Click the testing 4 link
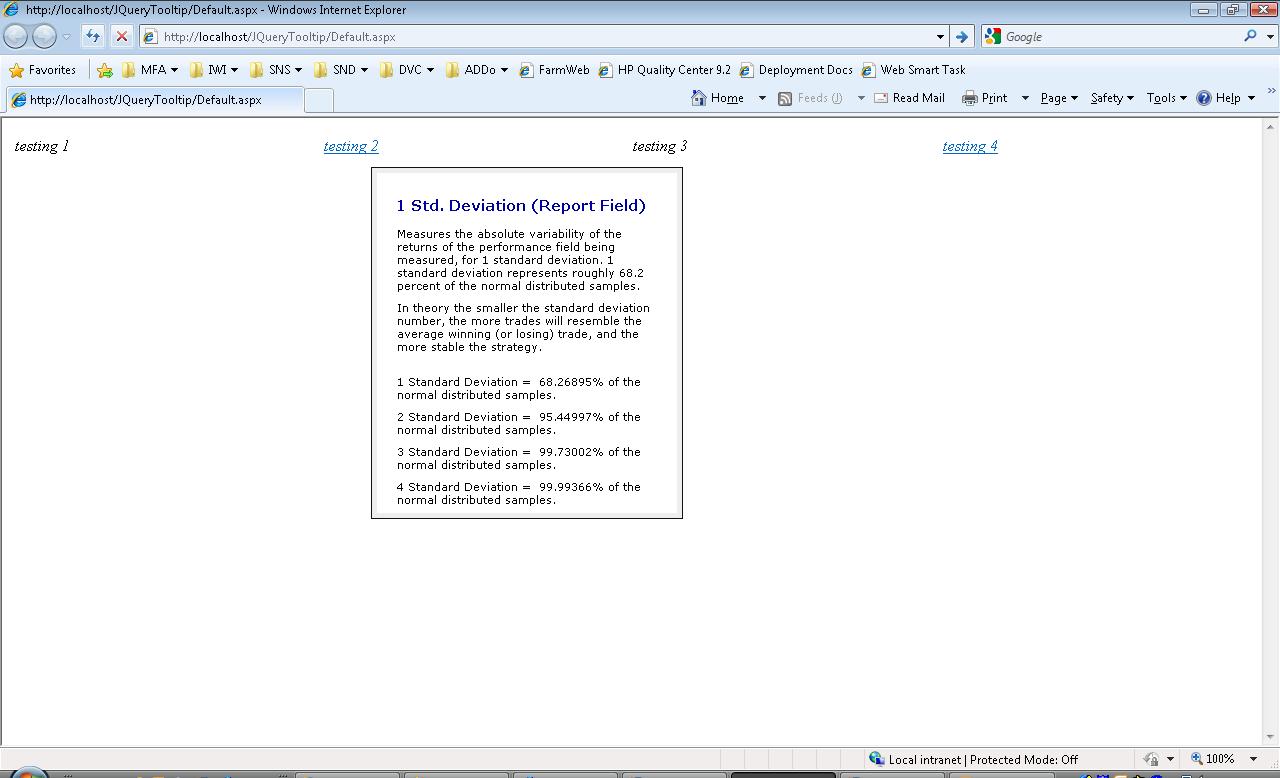1280x778 pixels. [x=969, y=146]
